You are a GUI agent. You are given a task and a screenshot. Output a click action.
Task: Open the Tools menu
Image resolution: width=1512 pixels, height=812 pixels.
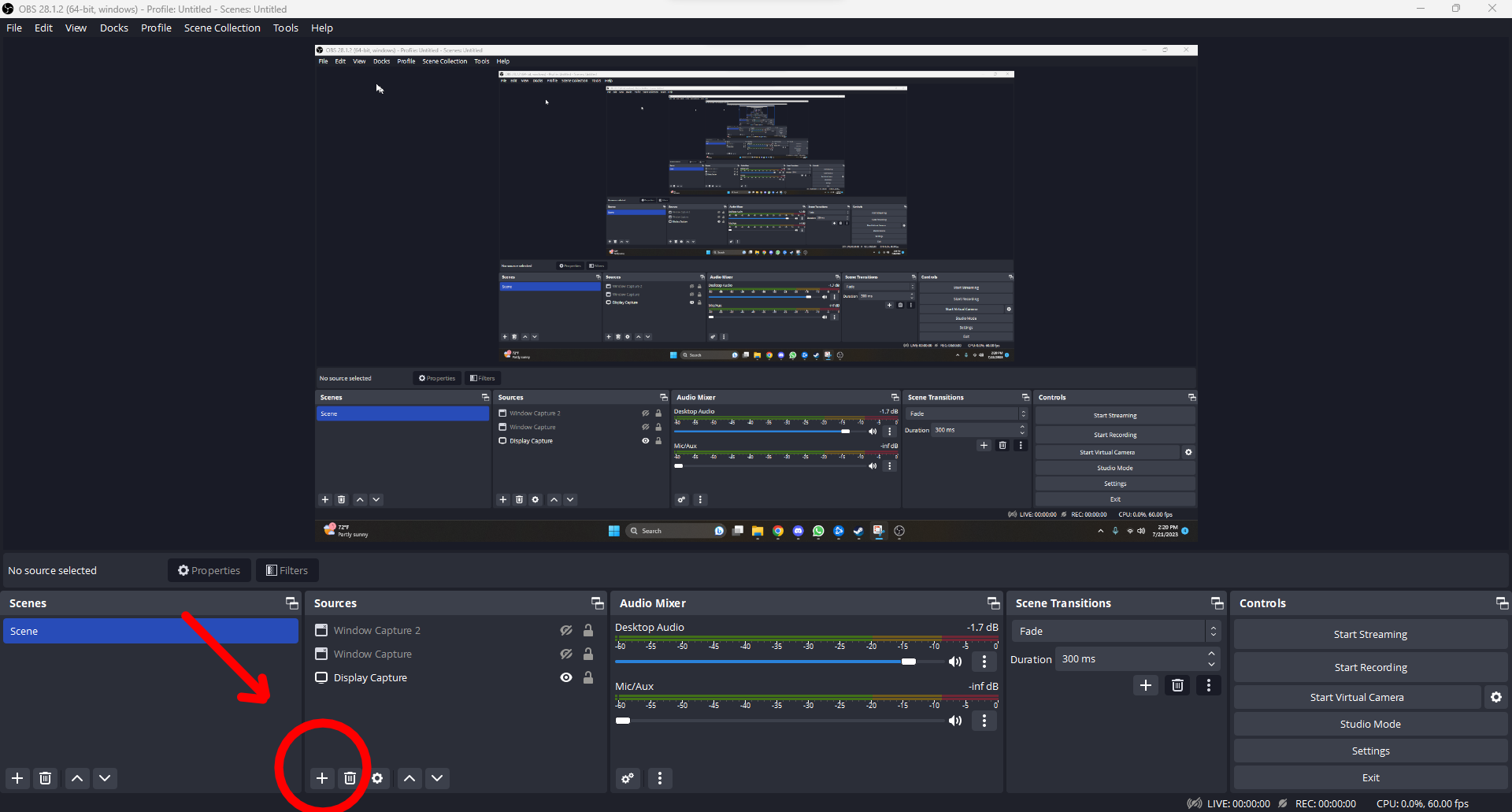(286, 28)
